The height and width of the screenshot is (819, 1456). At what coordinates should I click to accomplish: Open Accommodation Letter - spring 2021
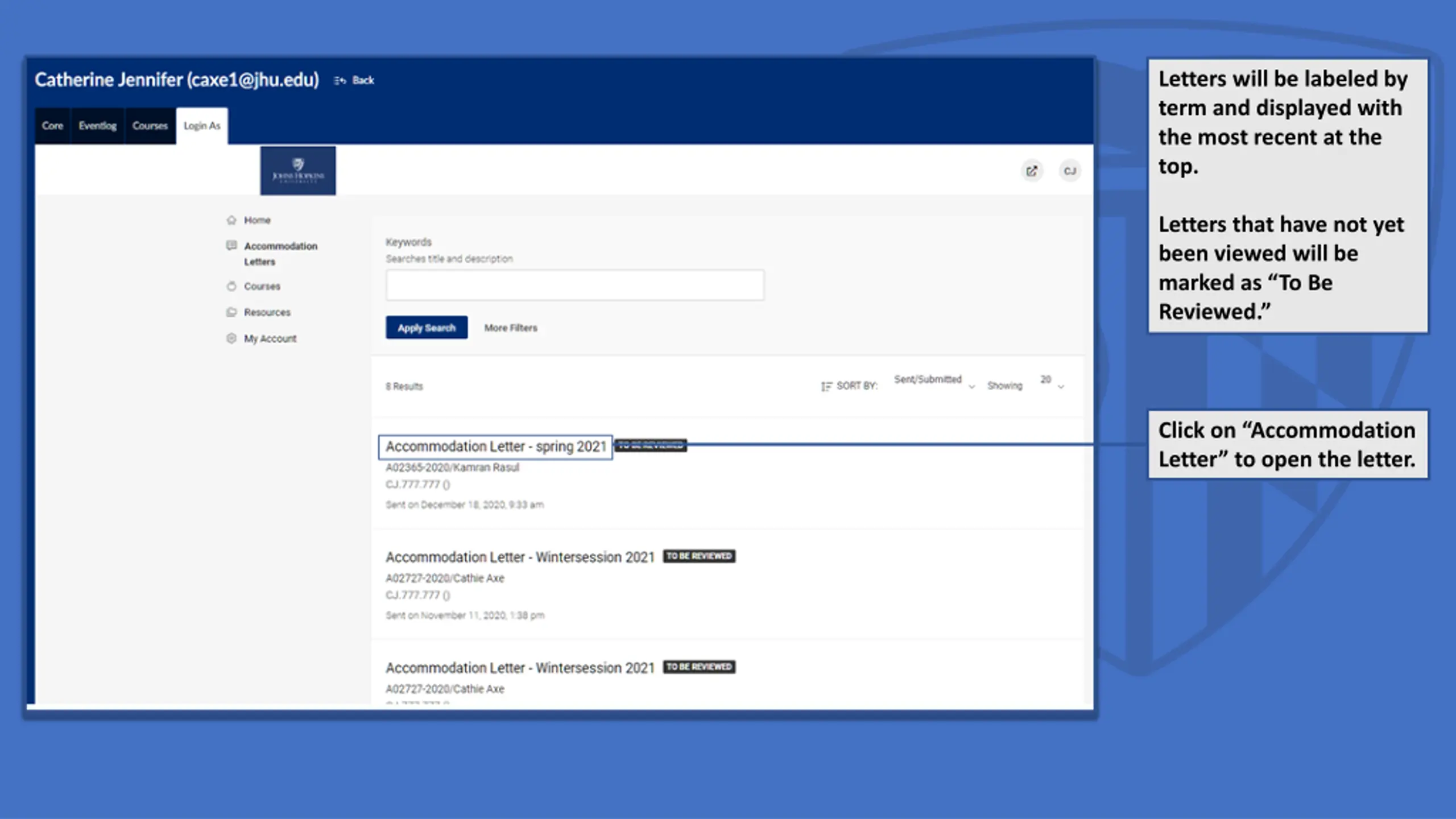pos(496,447)
